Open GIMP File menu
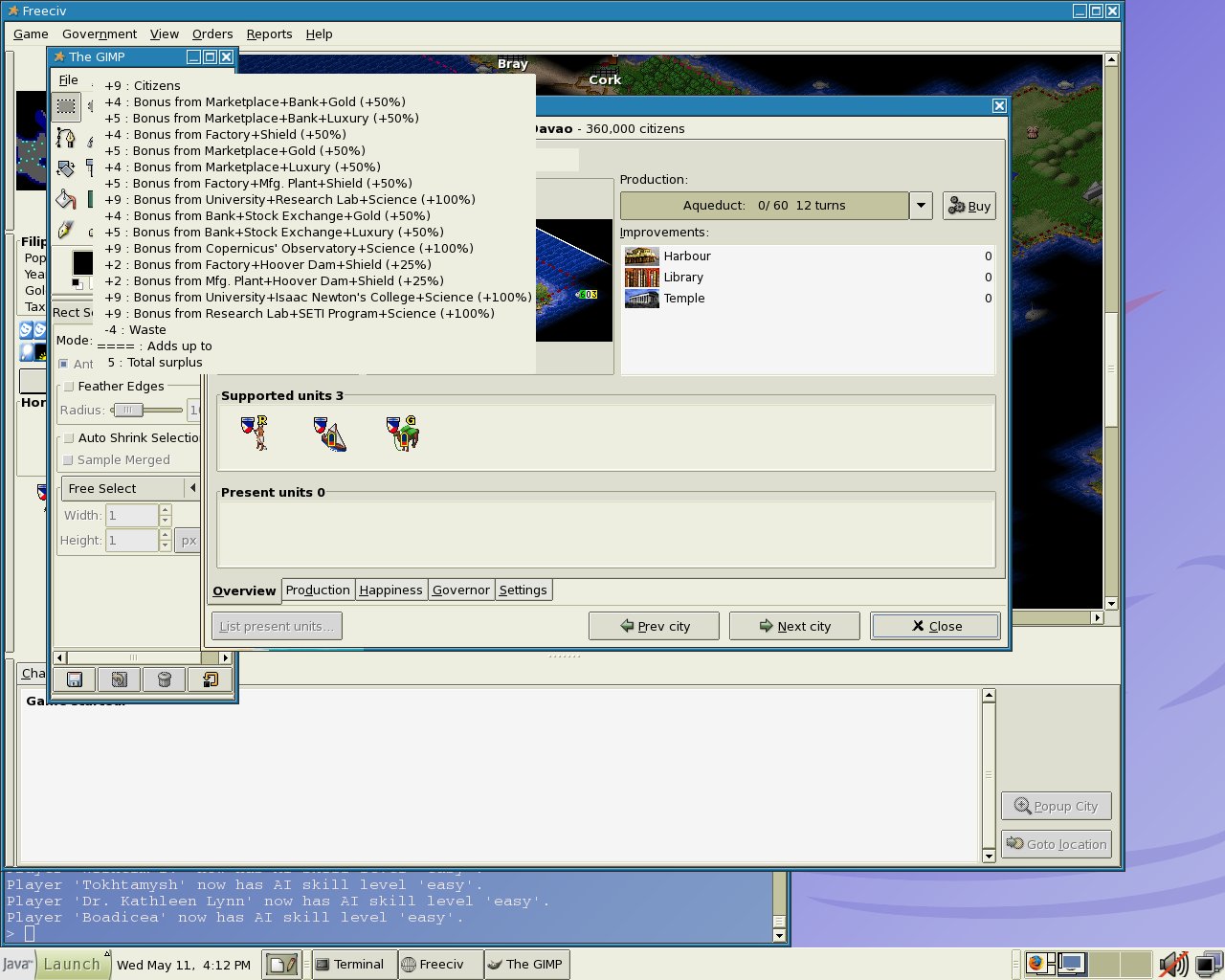 pyautogui.click(x=69, y=80)
